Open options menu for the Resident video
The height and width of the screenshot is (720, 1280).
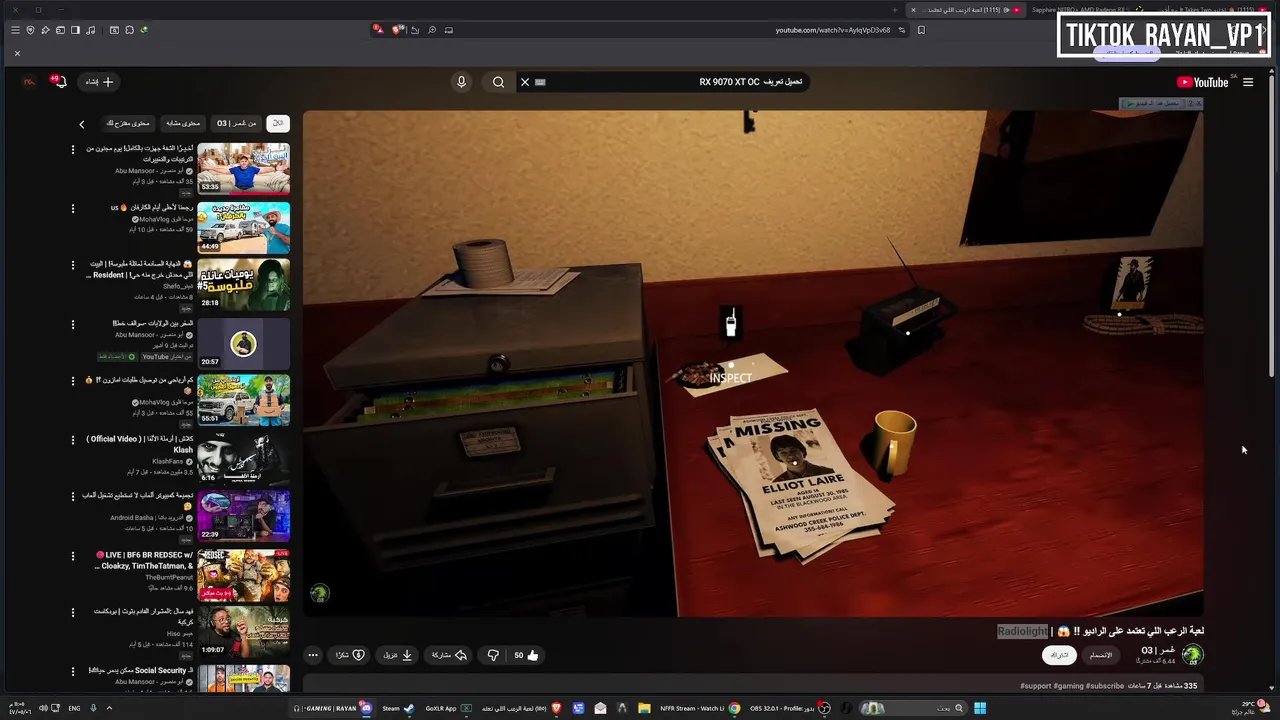click(x=72, y=266)
